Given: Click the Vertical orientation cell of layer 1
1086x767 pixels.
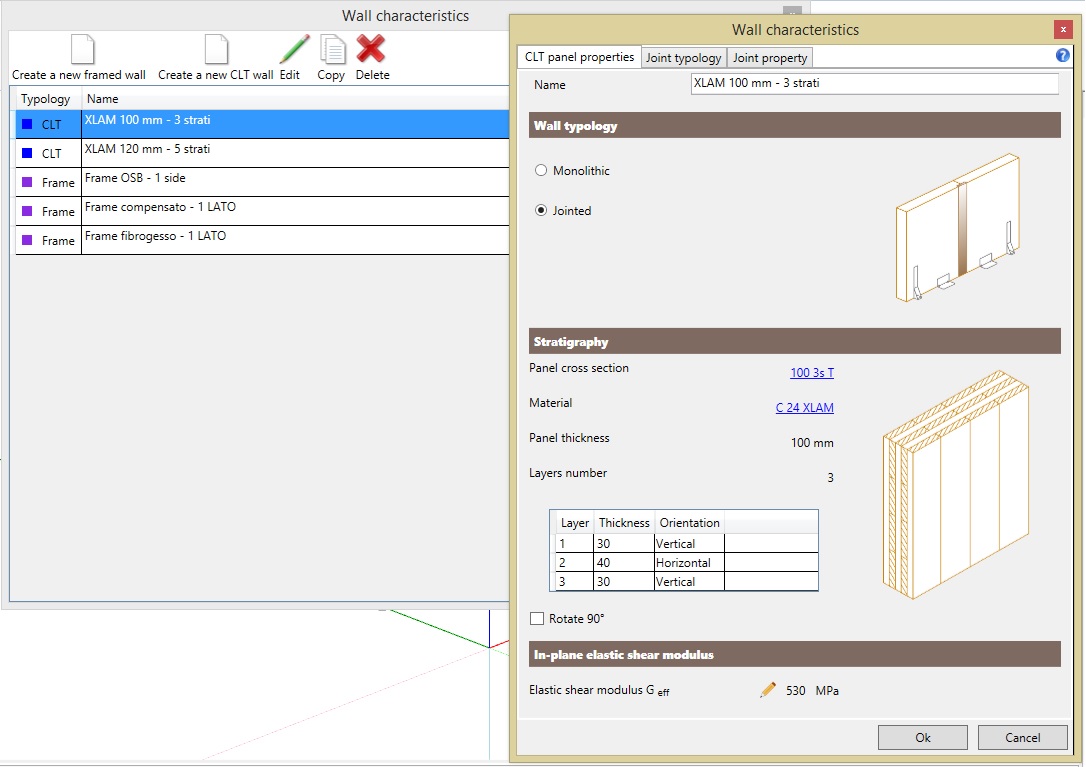Looking at the screenshot, I should (x=689, y=543).
